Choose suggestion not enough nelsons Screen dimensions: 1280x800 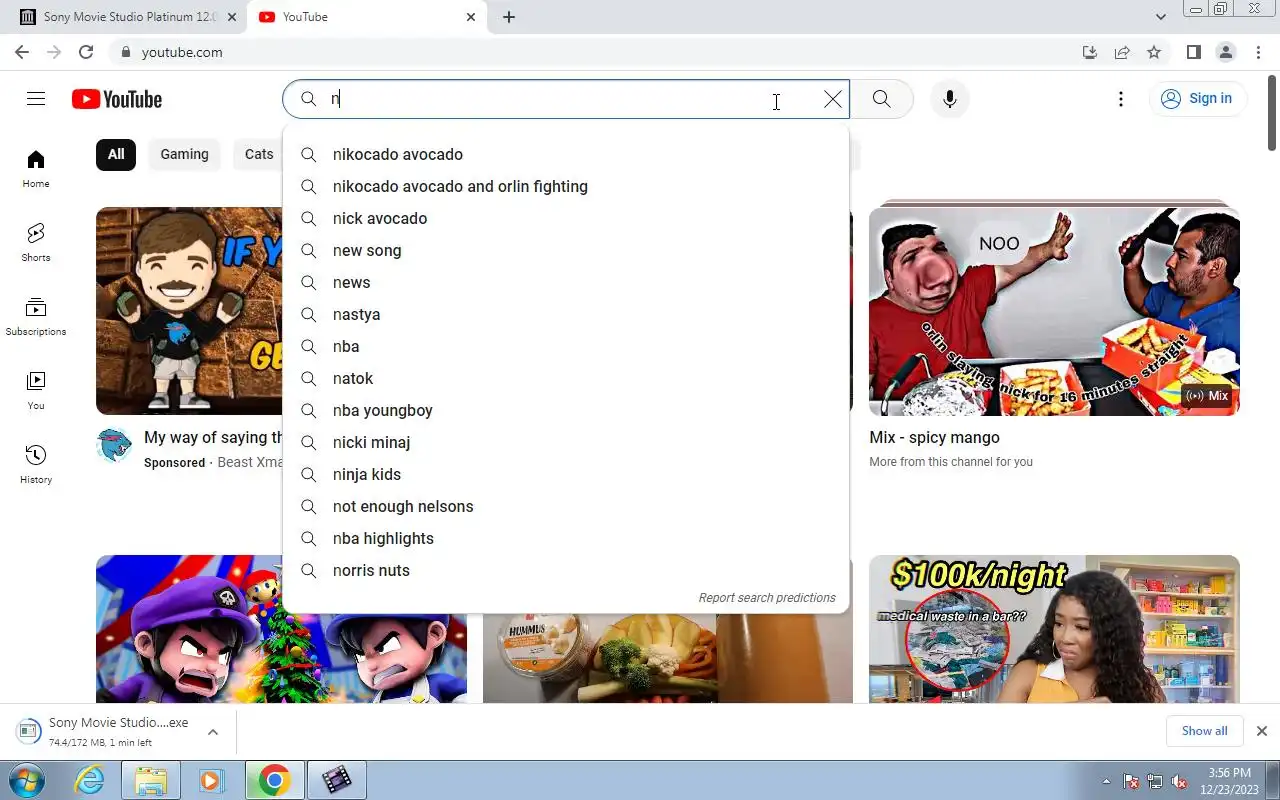click(566, 506)
